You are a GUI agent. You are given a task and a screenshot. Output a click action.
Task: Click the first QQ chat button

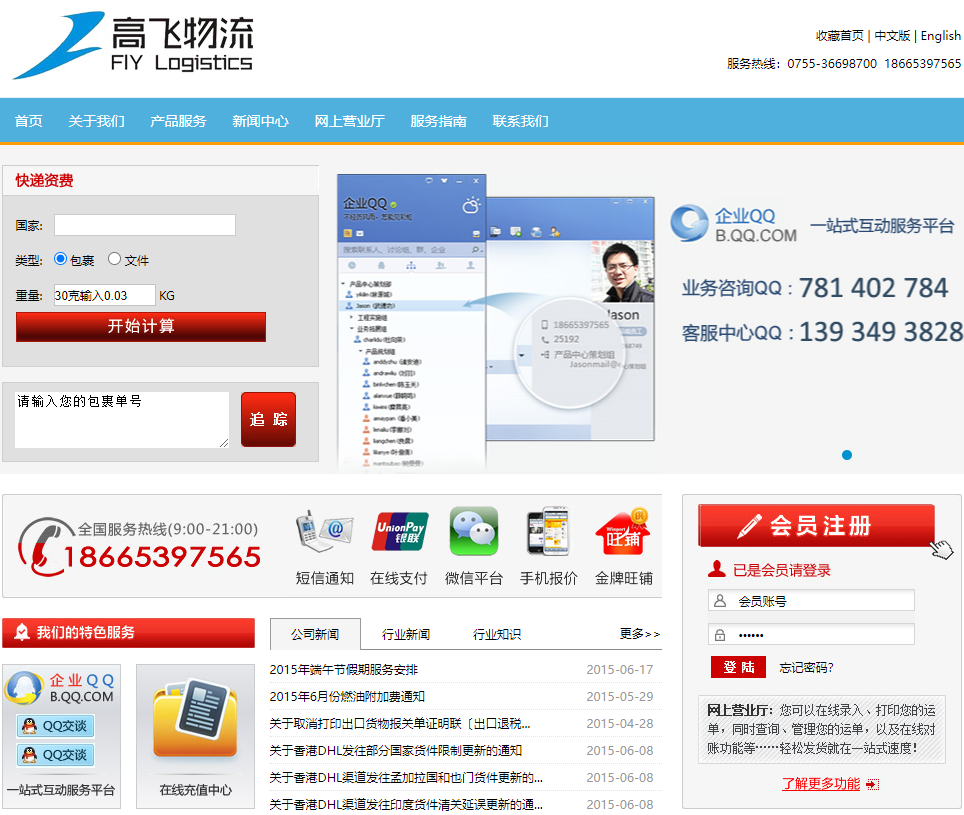pos(55,726)
